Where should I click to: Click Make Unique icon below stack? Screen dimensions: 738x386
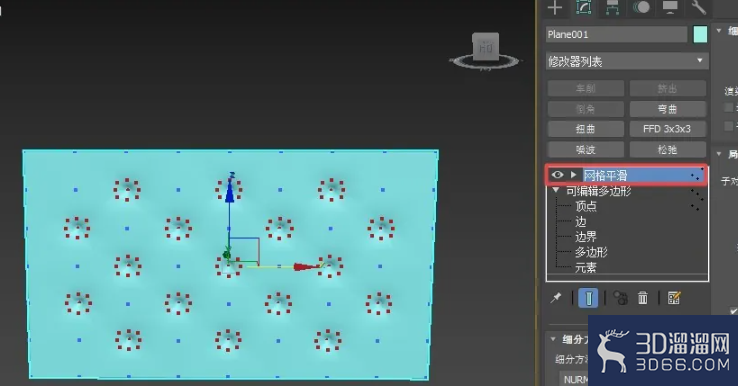[620, 298]
